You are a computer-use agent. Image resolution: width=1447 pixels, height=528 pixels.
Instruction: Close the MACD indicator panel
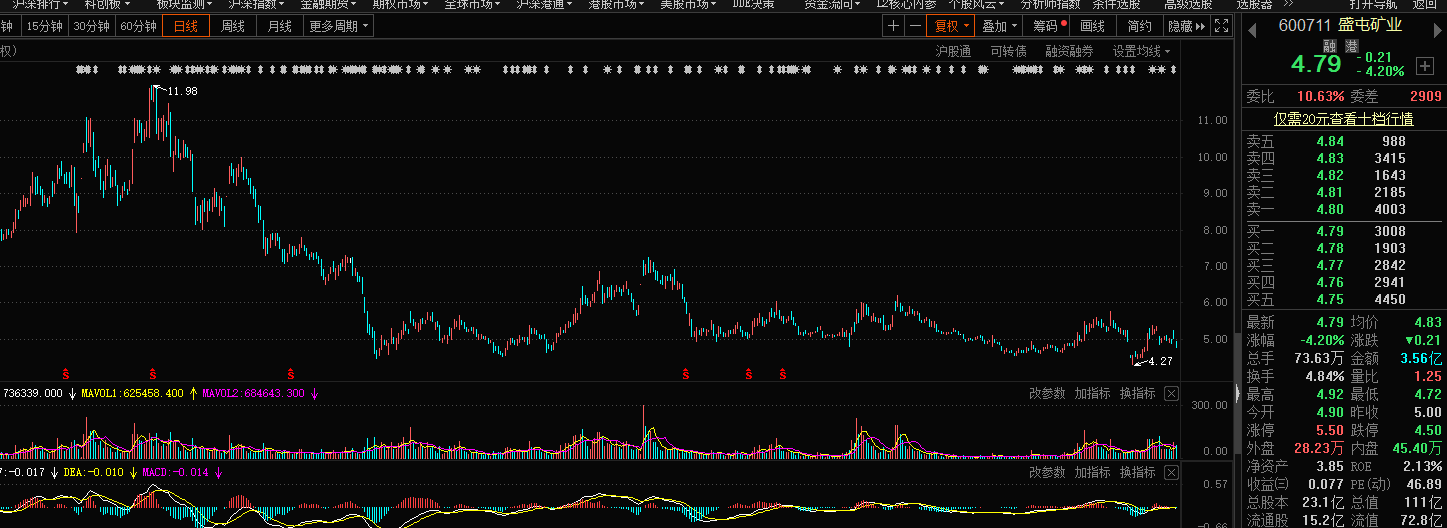coord(1171,472)
